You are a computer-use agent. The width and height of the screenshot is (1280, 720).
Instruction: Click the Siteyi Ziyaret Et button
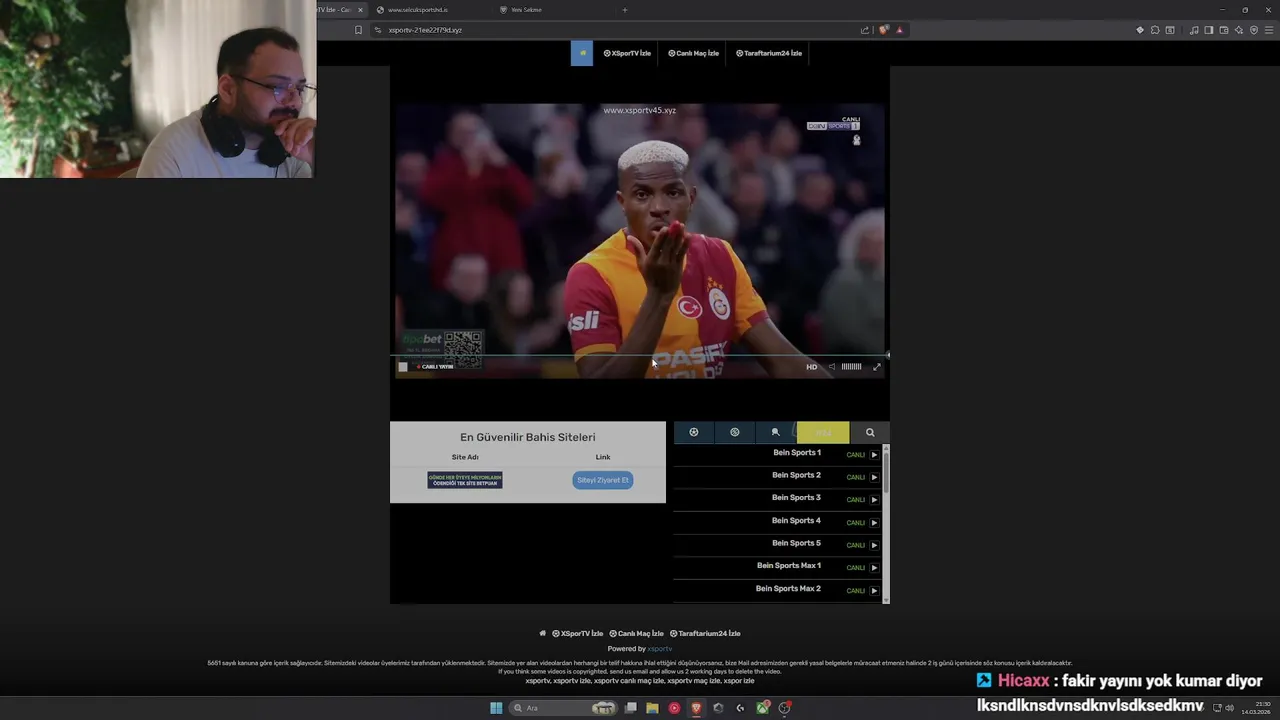603,480
